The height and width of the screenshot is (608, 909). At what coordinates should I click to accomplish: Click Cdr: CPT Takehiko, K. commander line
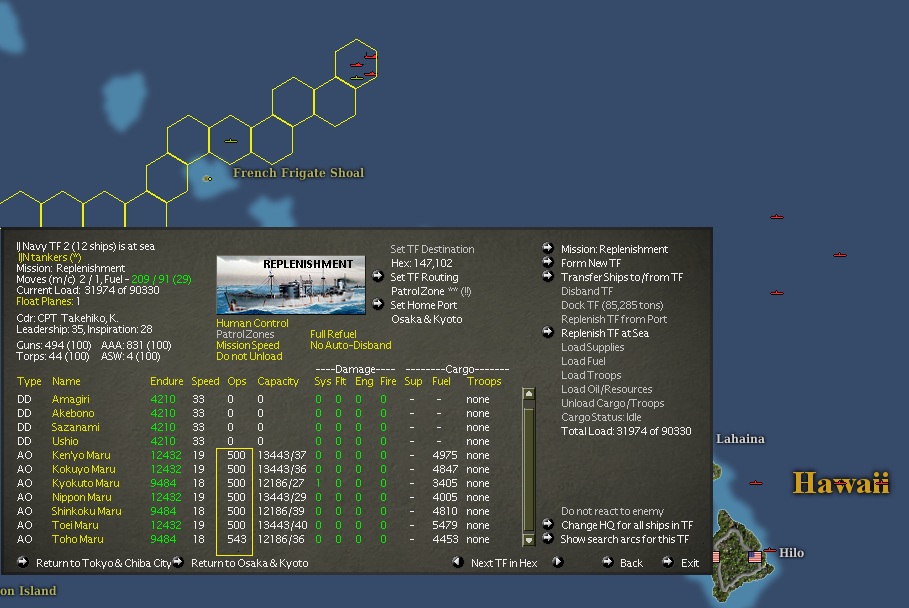coord(67,318)
